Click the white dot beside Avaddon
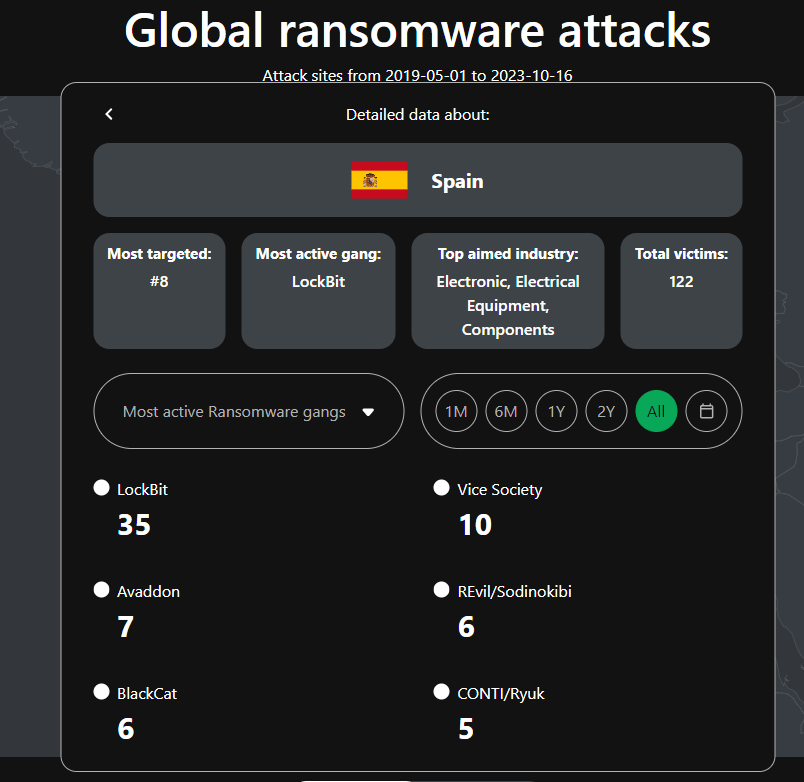 pos(101,590)
